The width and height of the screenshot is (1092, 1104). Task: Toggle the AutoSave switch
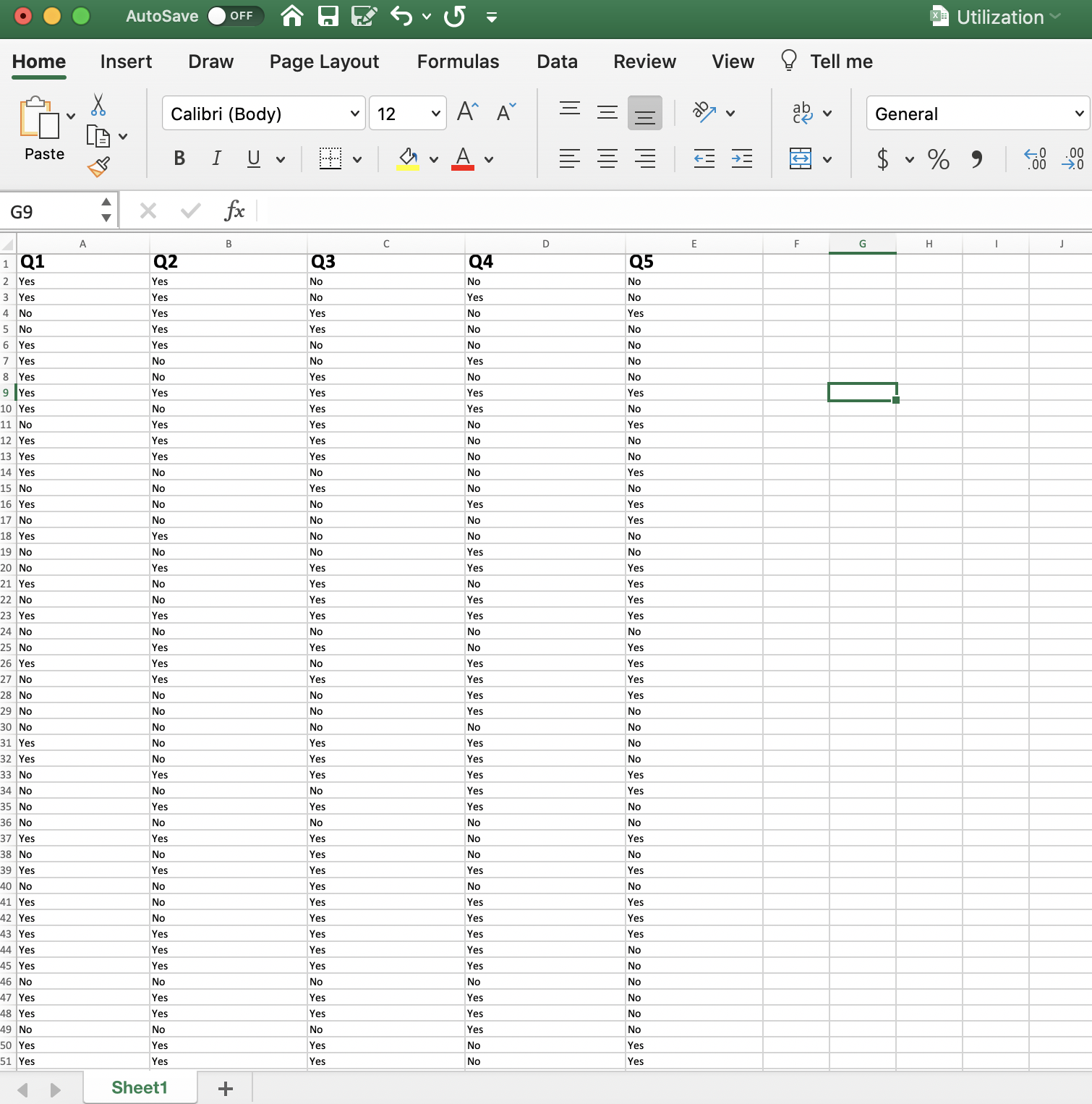[x=235, y=16]
